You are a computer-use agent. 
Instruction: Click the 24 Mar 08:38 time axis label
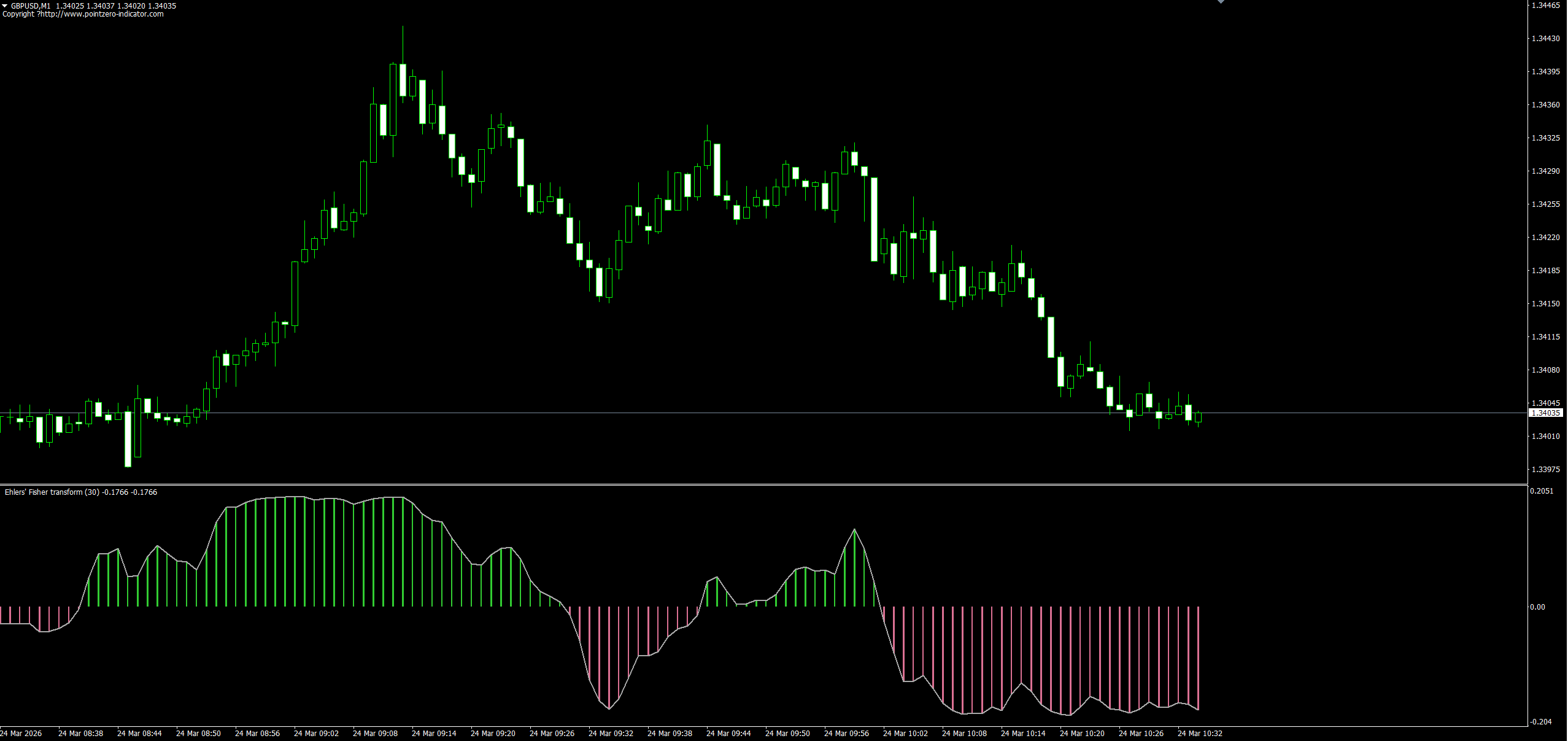(x=80, y=733)
